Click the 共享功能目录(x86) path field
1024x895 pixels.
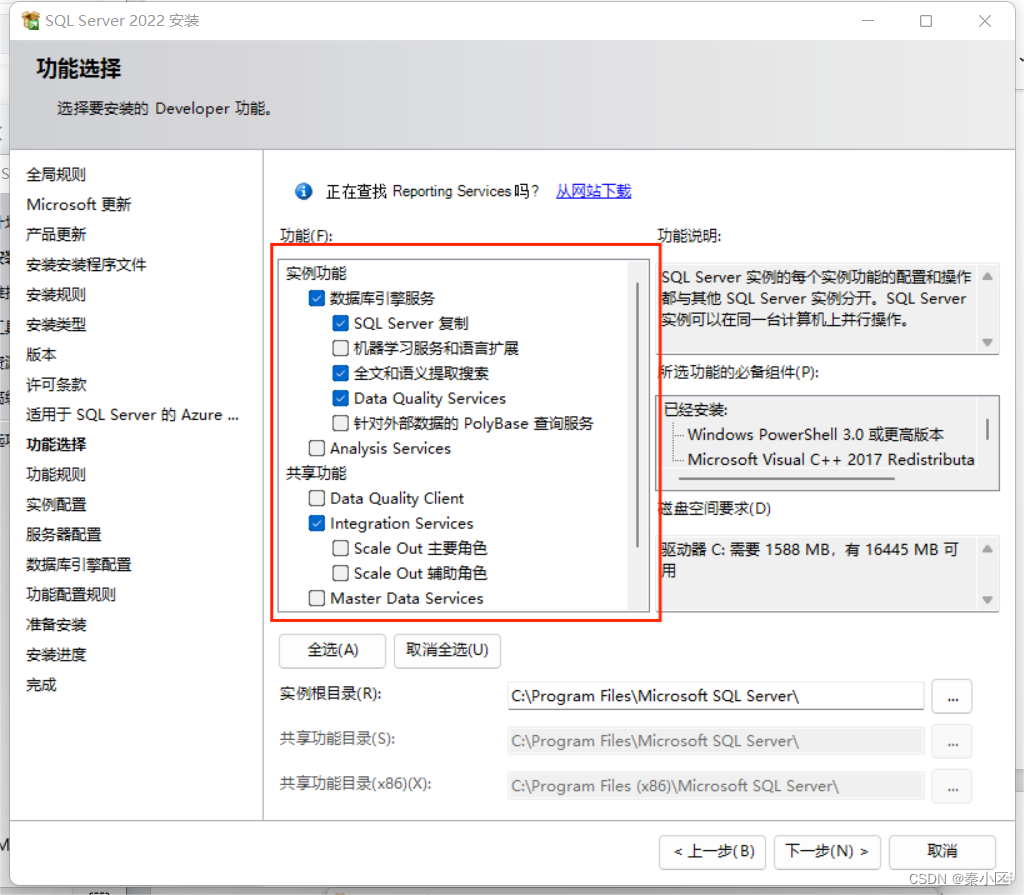716,787
